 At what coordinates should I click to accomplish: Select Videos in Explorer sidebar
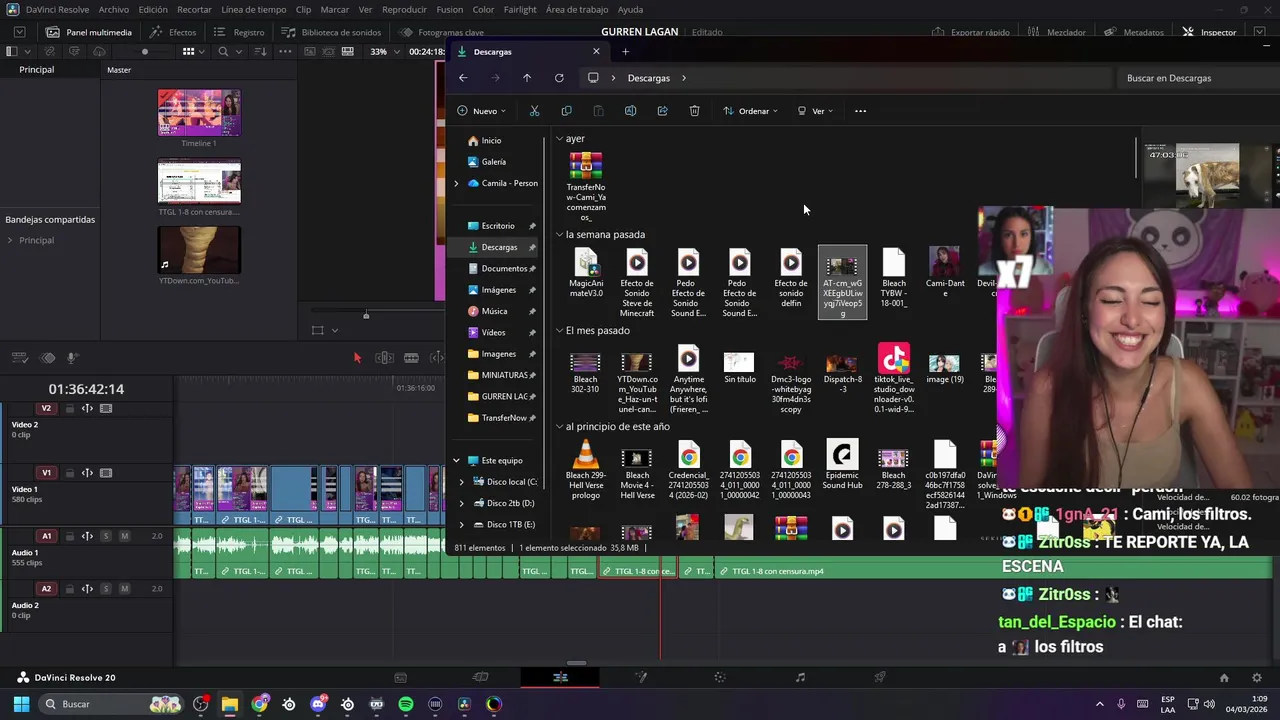tap(493, 332)
